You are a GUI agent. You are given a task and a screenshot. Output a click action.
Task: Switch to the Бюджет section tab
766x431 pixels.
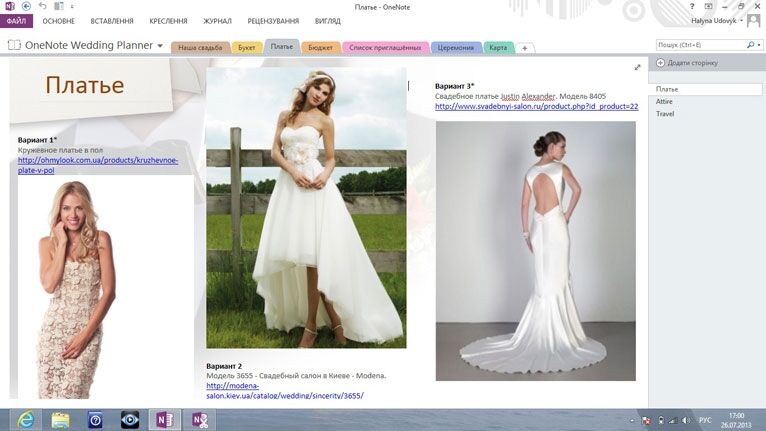click(320, 47)
